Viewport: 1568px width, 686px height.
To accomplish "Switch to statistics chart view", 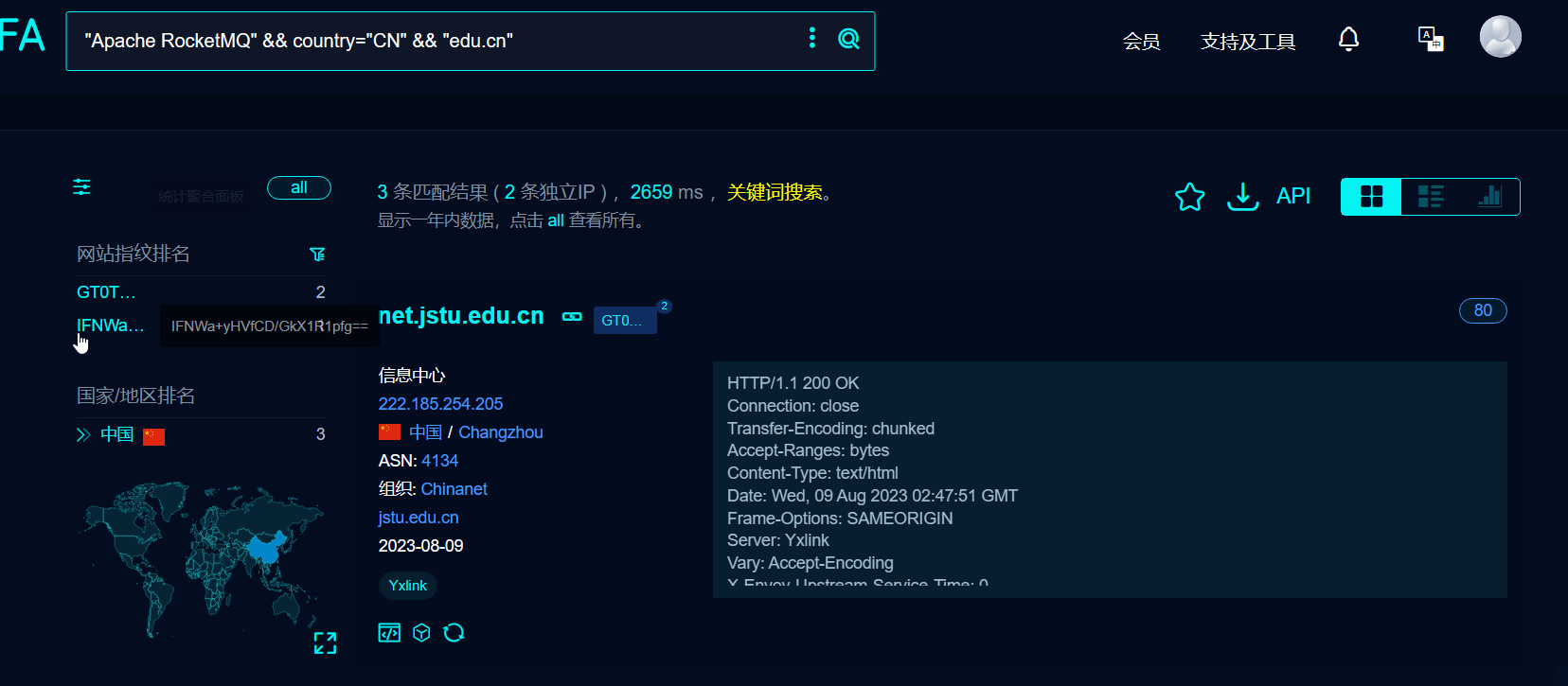I will click(x=1489, y=197).
